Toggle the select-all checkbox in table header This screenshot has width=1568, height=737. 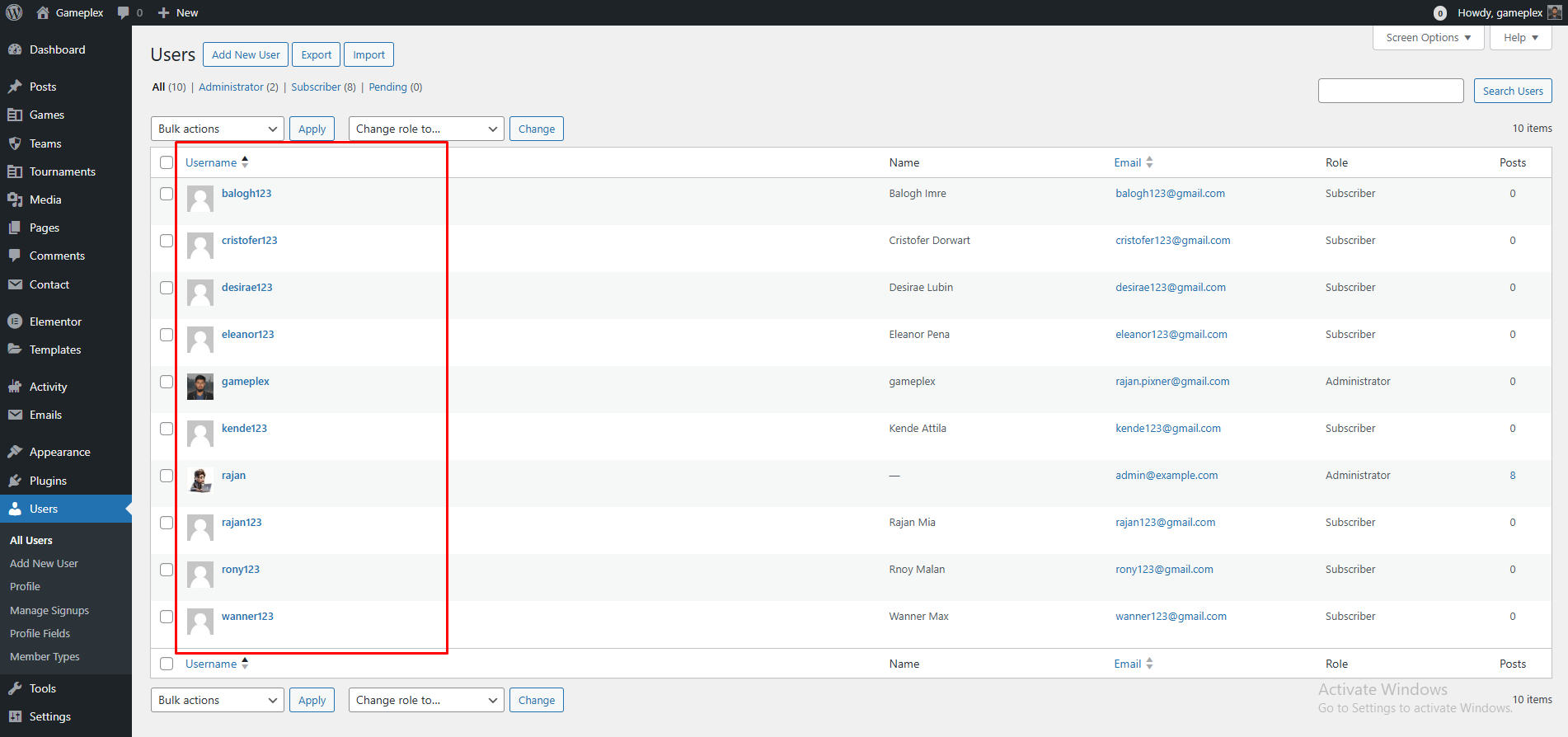tap(167, 162)
